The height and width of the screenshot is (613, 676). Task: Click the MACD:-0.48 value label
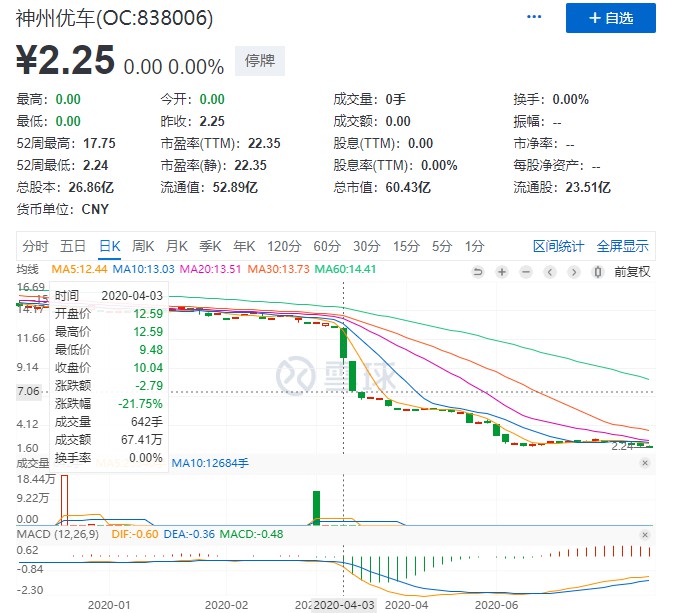click(251, 534)
